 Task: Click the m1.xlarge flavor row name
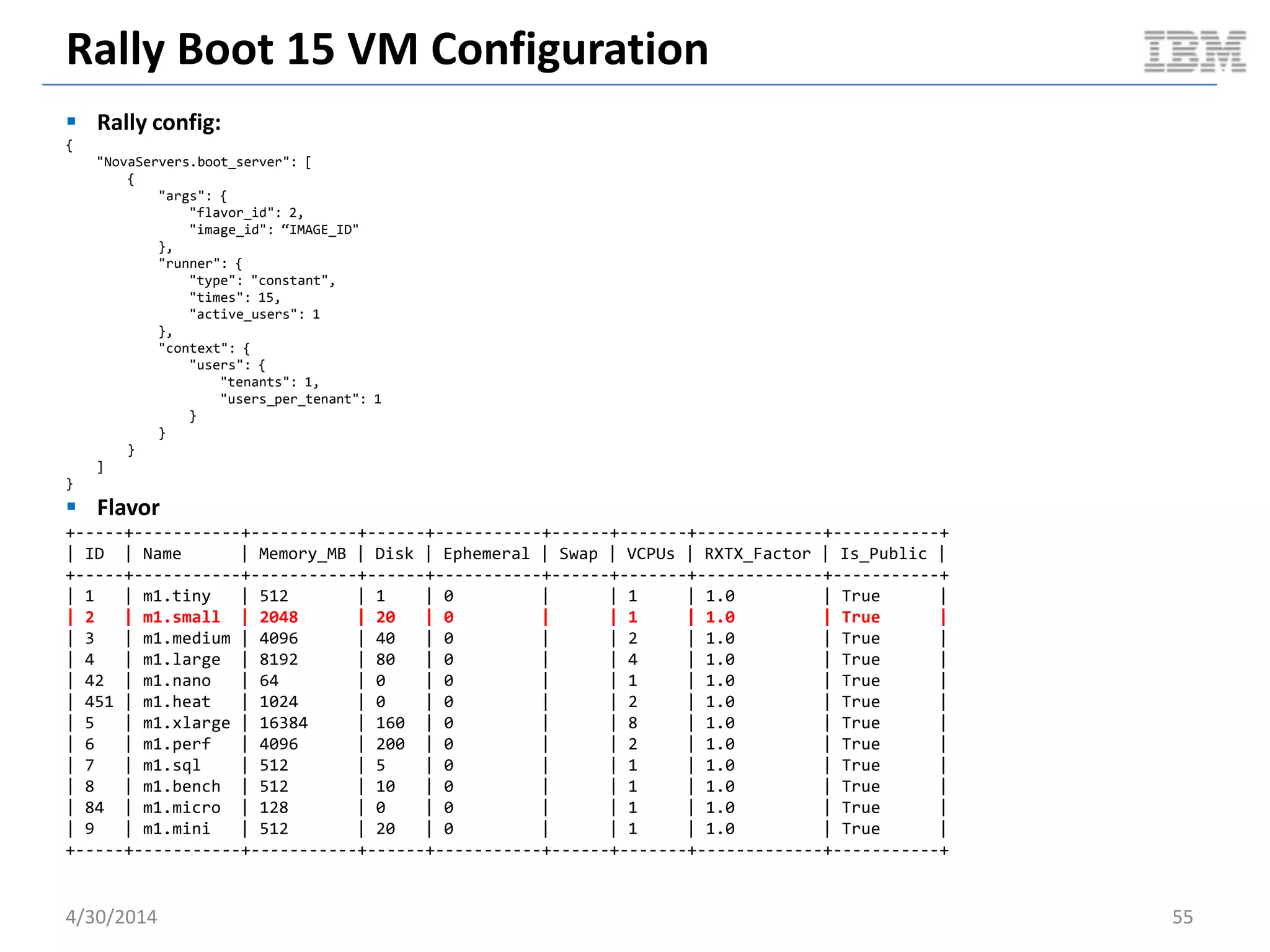point(186,723)
